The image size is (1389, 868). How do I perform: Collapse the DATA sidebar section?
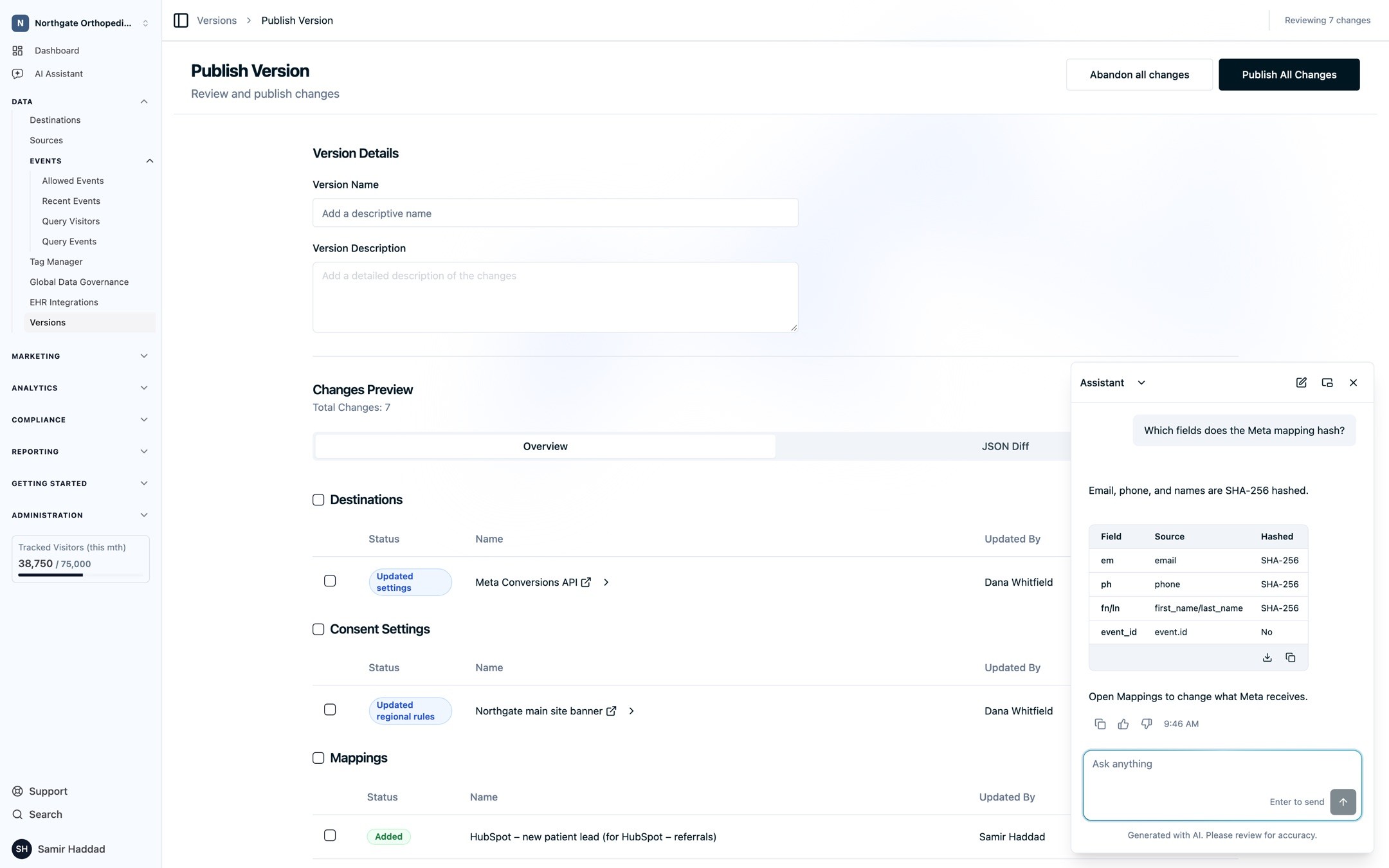pos(144,102)
